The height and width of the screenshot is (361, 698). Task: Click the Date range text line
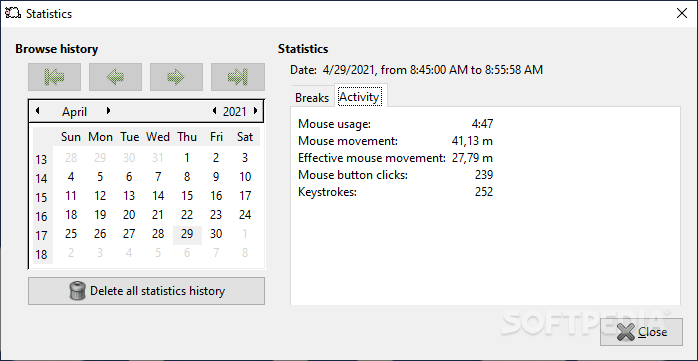click(416, 70)
